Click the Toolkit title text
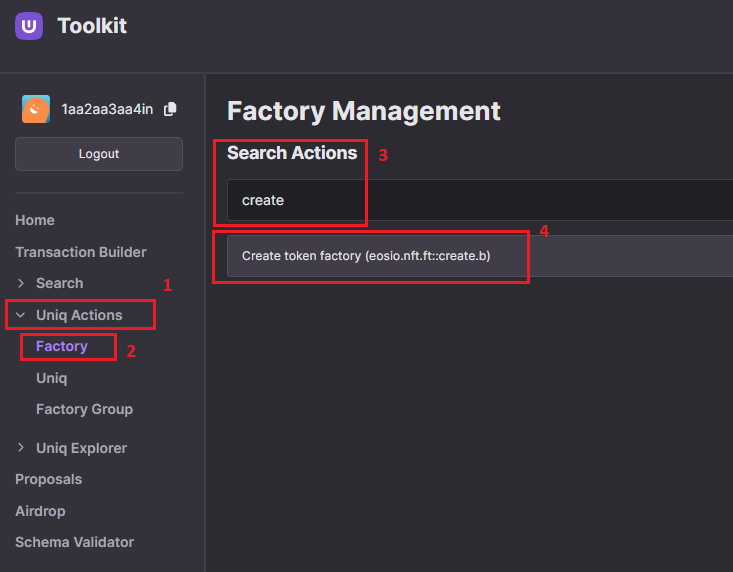Image resolution: width=733 pixels, height=572 pixels. click(92, 26)
